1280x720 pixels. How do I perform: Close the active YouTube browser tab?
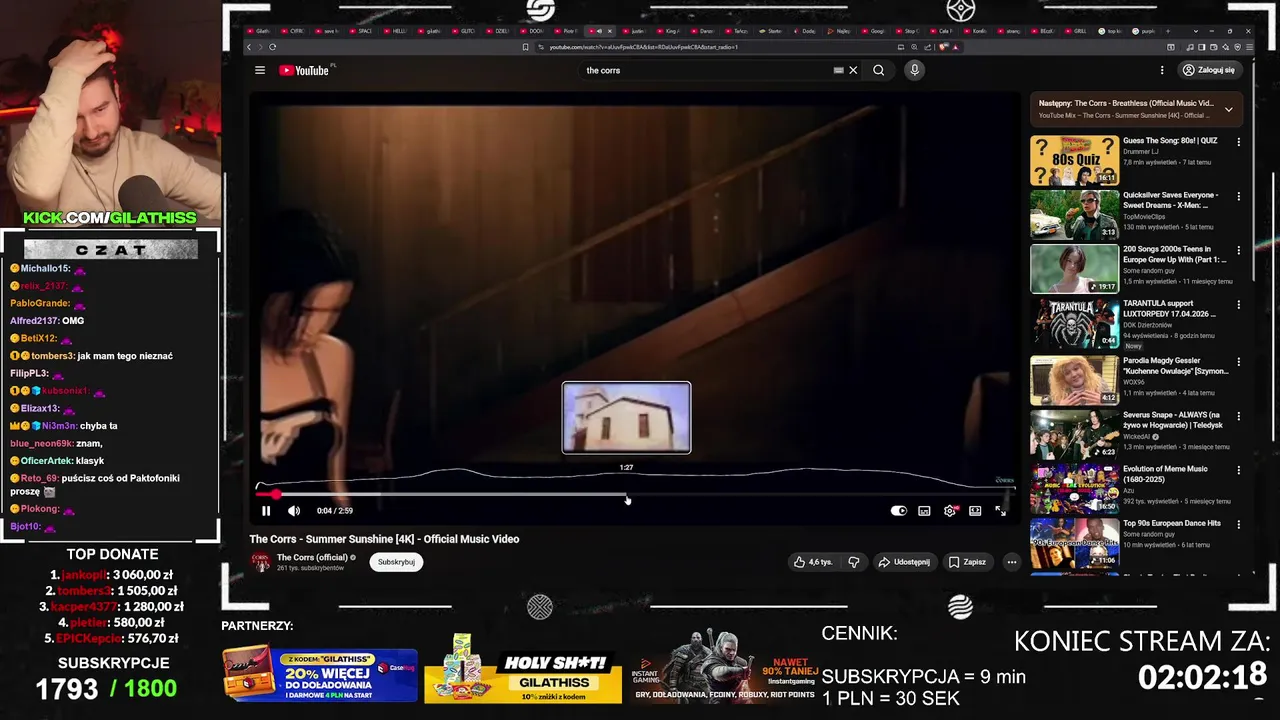click(610, 31)
